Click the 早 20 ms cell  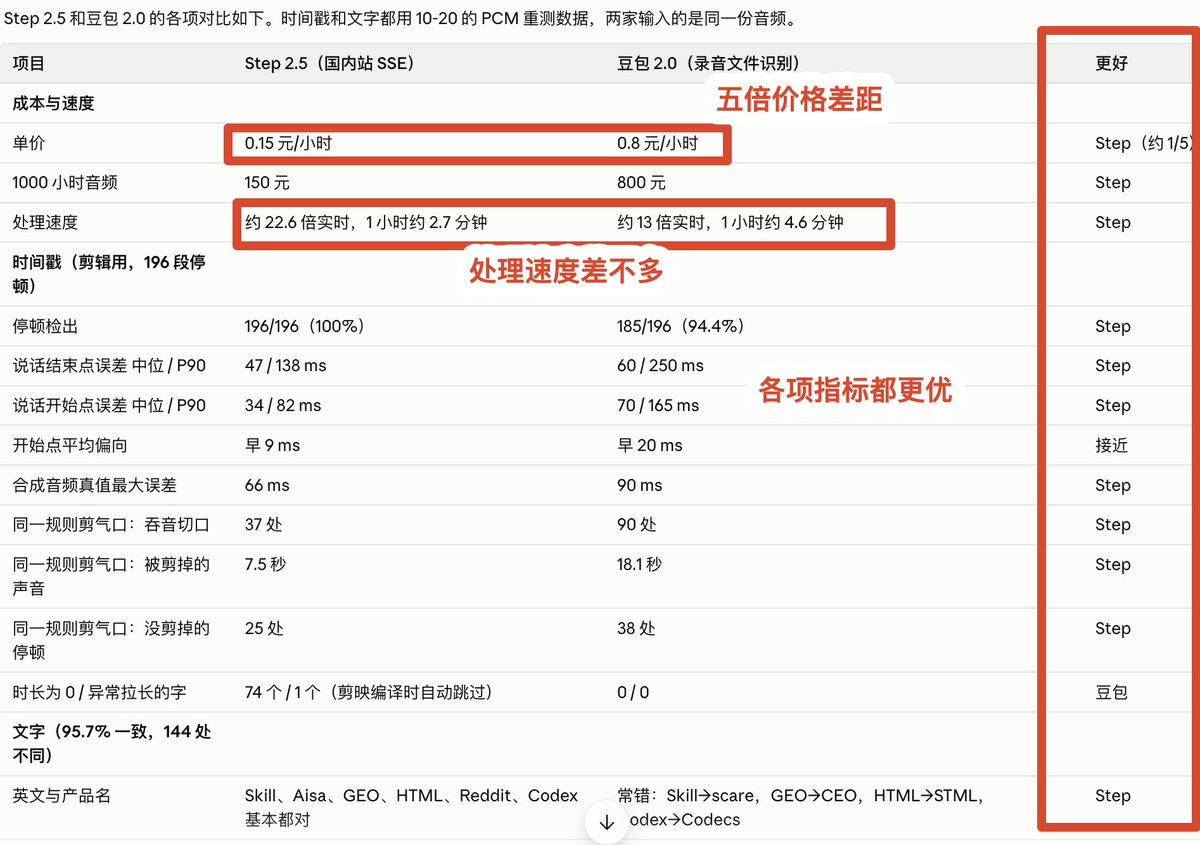coord(650,445)
